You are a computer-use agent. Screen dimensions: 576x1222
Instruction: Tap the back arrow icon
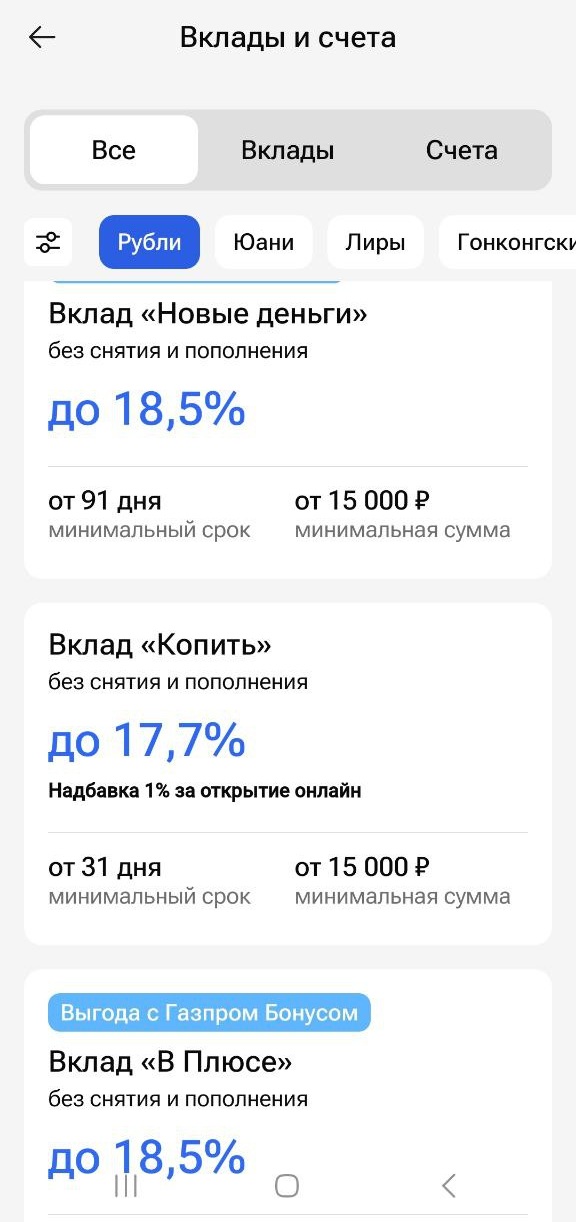coord(42,38)
